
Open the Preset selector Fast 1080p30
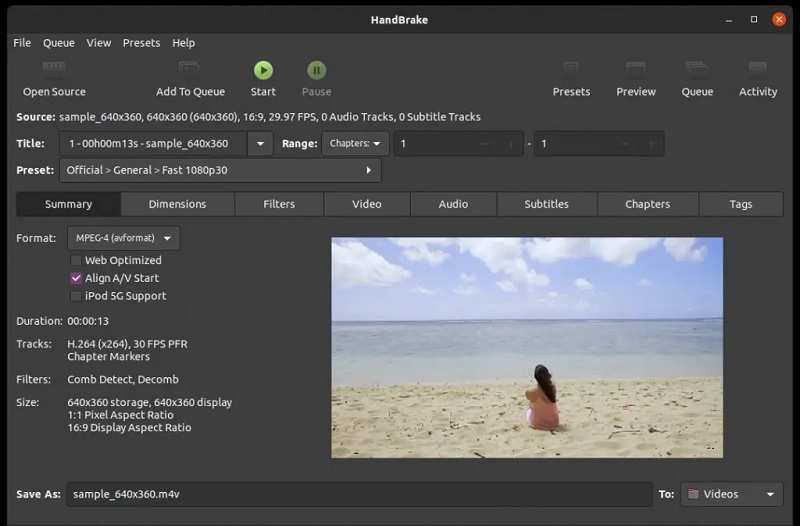click(x=220, y=170)
